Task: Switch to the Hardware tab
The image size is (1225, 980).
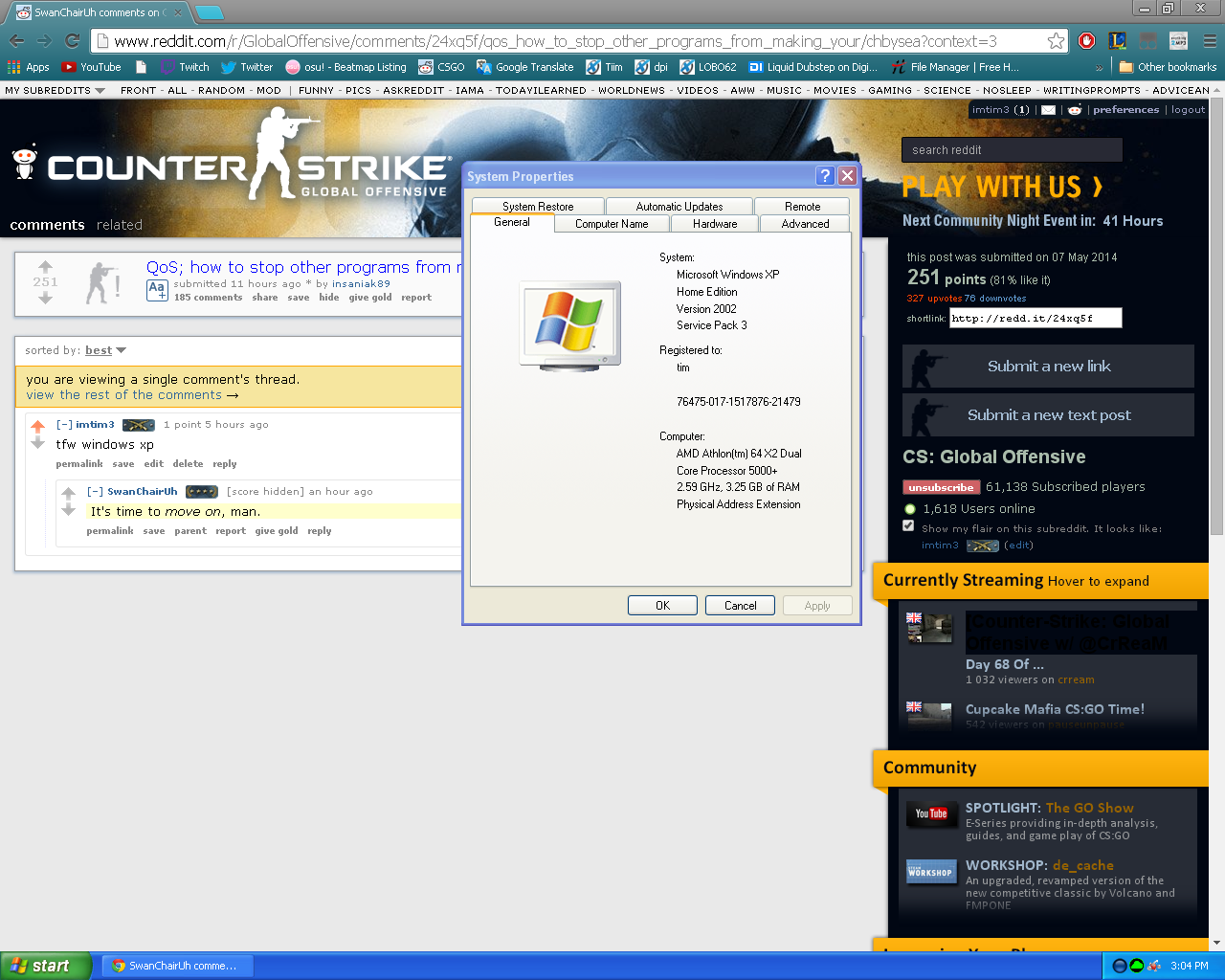Action: click(715, 224)
